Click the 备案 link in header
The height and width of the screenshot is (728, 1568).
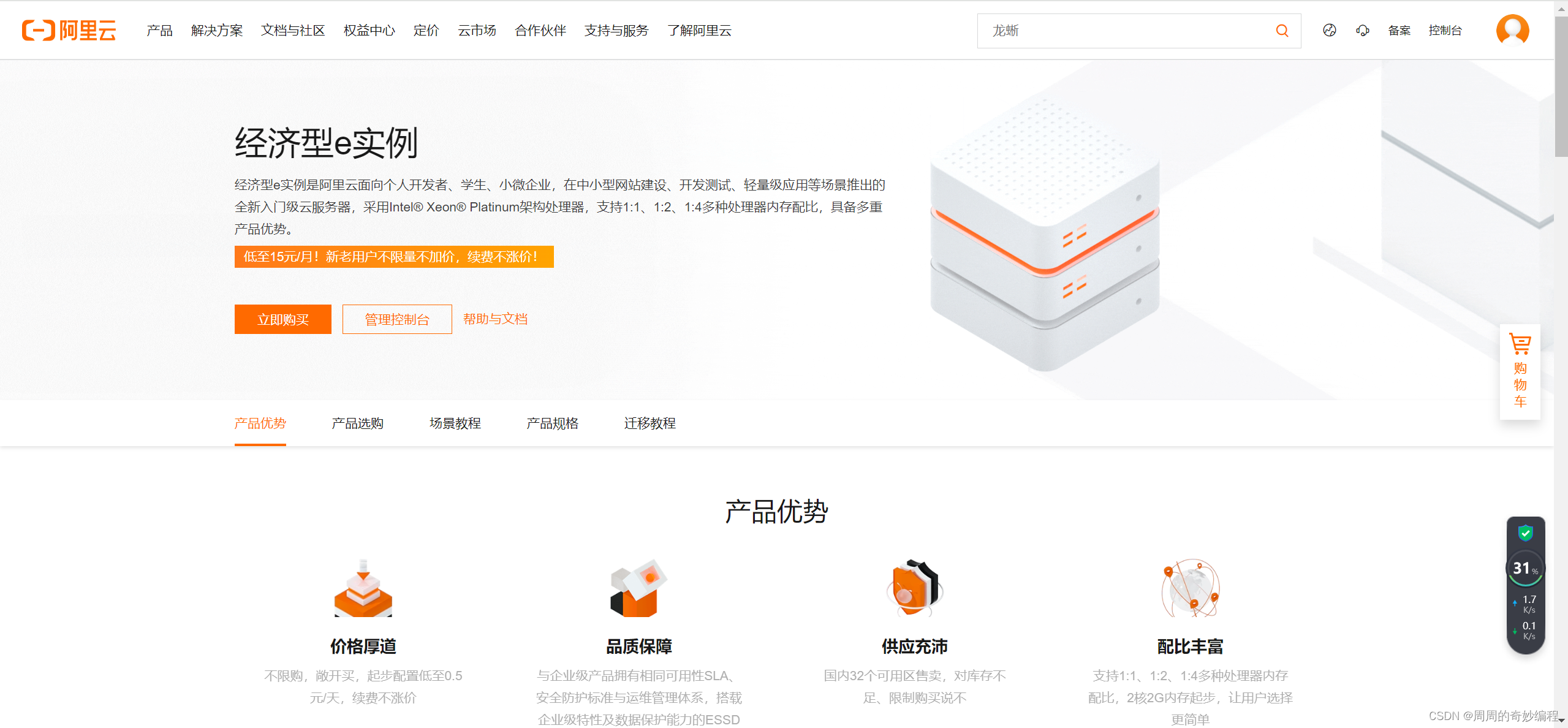click(1399, 30)
